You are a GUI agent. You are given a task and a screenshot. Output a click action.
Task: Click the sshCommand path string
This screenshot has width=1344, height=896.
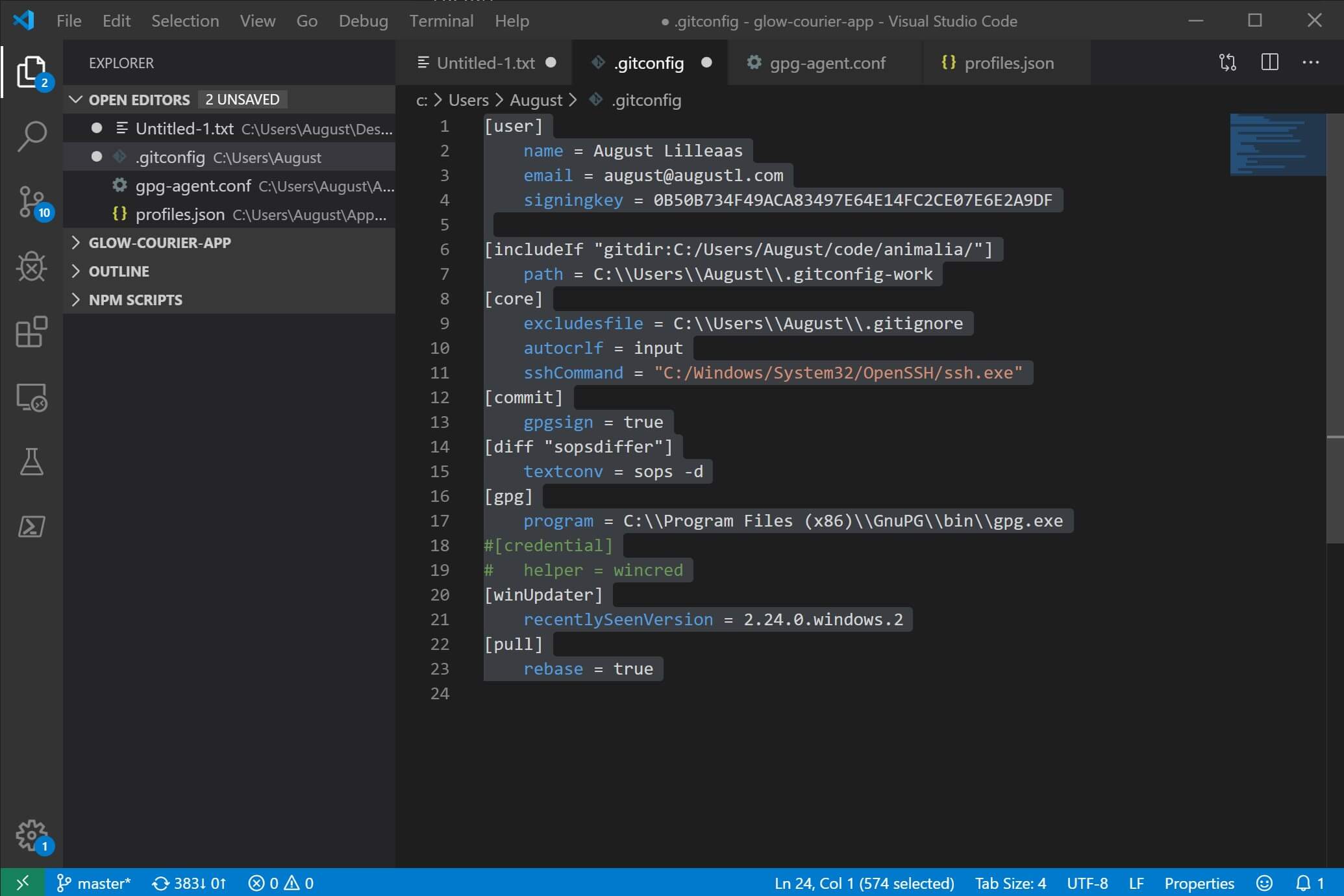pos(838,373)
